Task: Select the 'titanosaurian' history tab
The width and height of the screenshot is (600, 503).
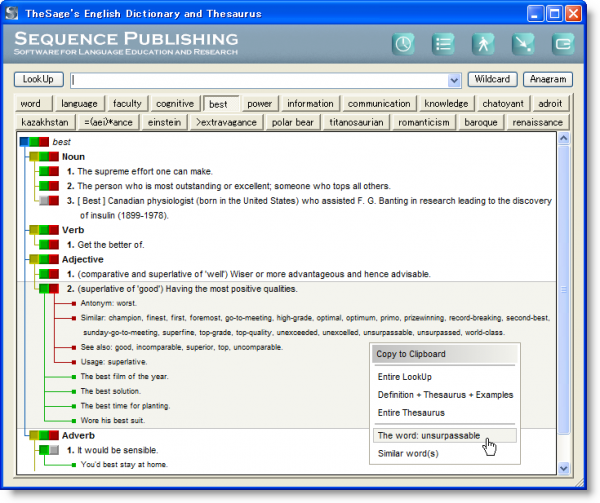Action: click(x=356, y=122)
